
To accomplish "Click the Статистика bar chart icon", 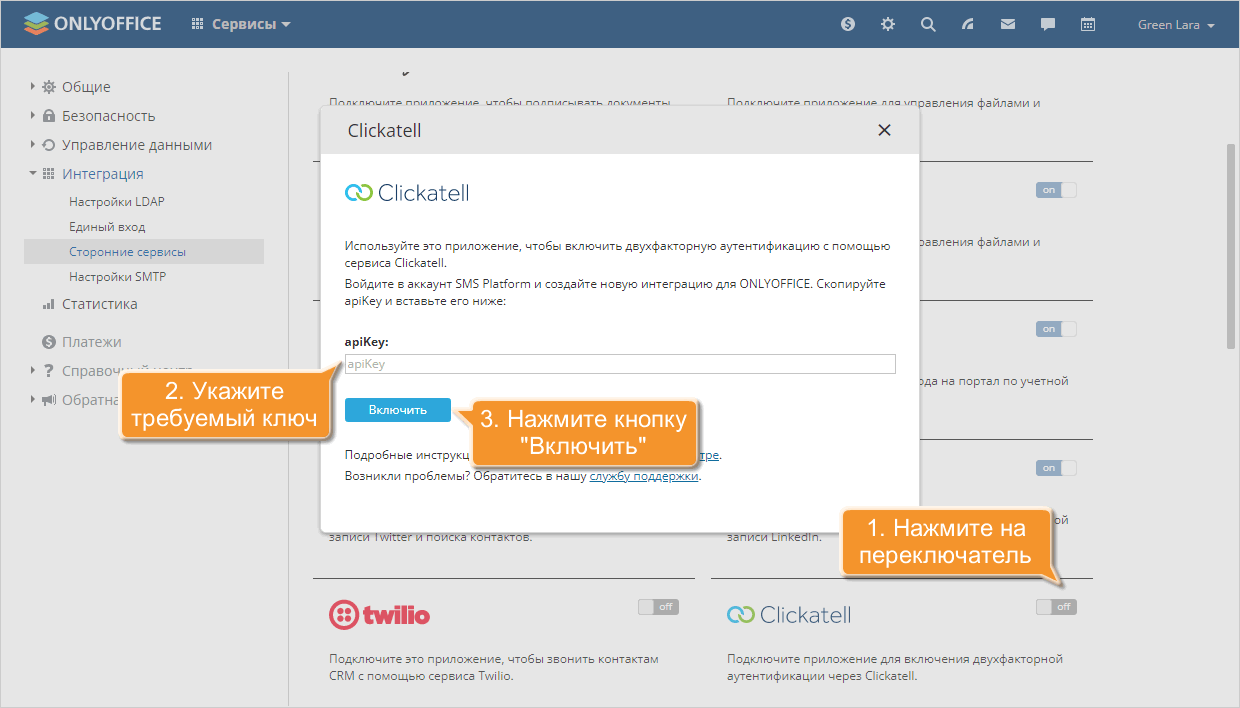I will pyautogui.click(x=49, y=304).
